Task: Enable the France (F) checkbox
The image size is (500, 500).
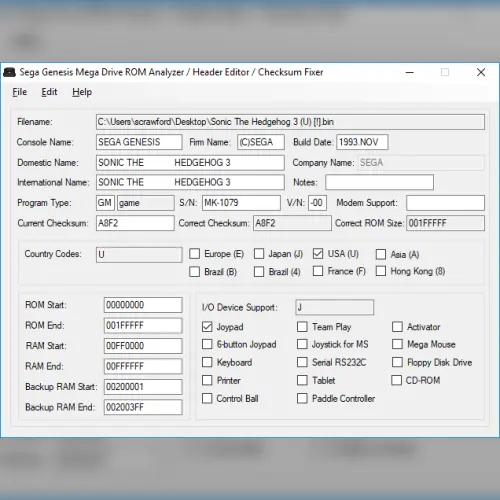Action: click(318, 271)
